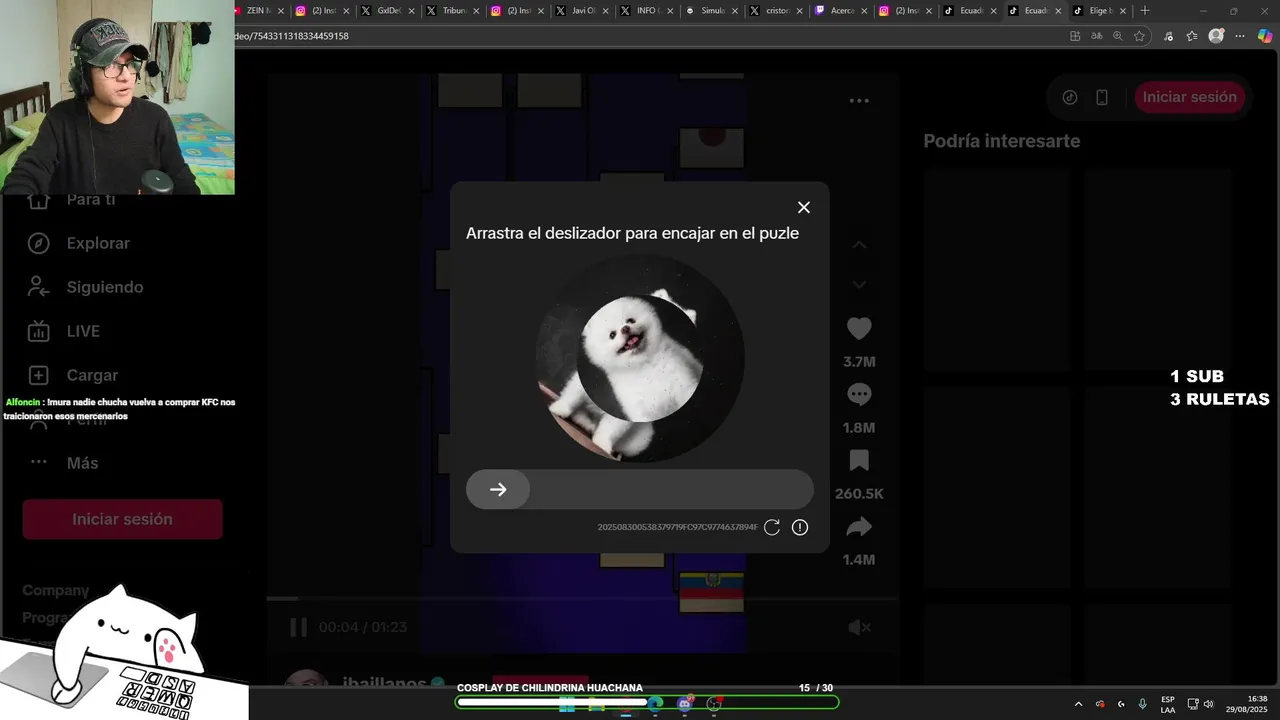The image size is (1280, 720).
Task: Like the video with the heart icon
Action: 859,328
